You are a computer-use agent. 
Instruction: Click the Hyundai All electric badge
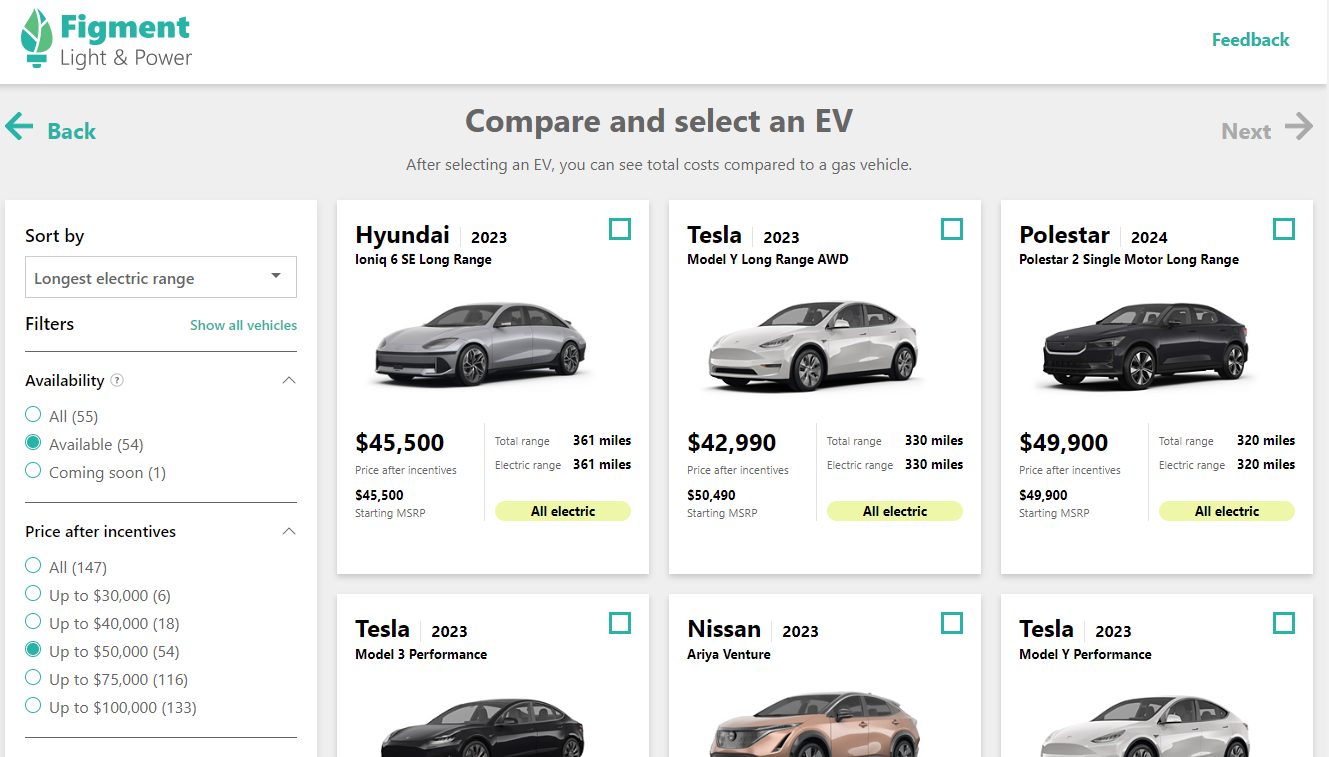(563, 511)
